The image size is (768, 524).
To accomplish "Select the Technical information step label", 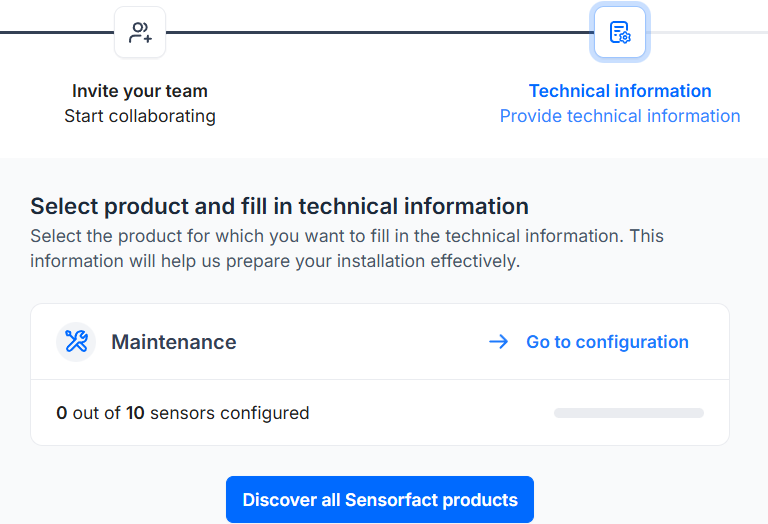I will 620,91.
